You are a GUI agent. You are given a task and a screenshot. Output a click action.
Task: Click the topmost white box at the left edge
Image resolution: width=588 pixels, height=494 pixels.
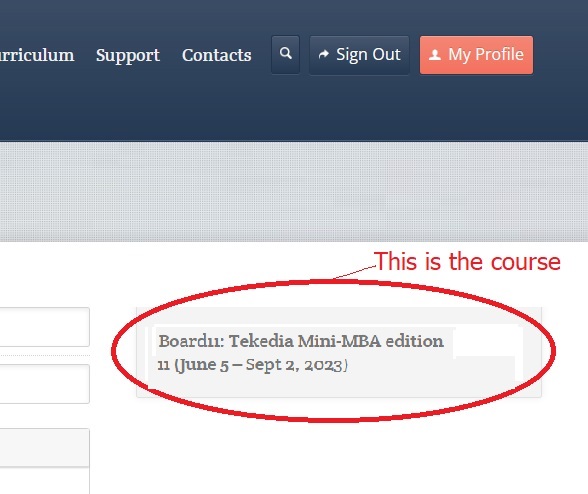tap(45, 327)
